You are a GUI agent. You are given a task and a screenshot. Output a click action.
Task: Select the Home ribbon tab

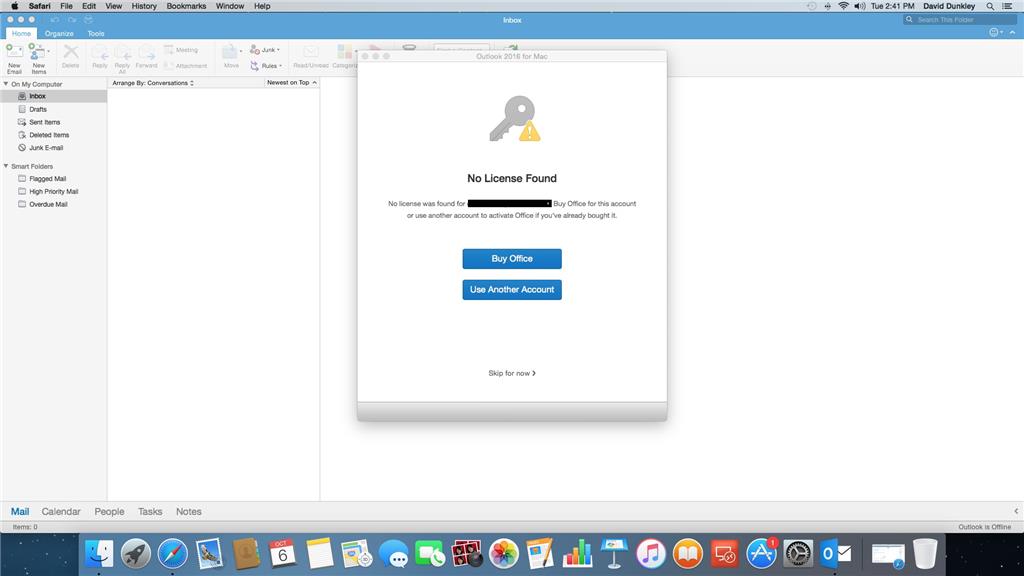(21, 33)
